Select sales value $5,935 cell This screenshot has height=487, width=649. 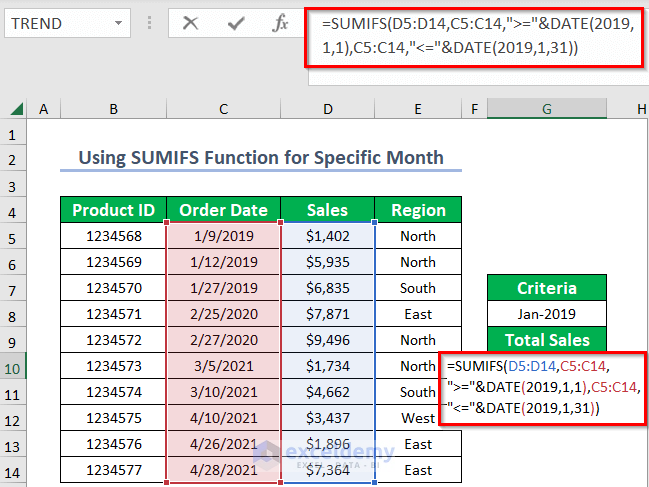(x=328, y=262)
